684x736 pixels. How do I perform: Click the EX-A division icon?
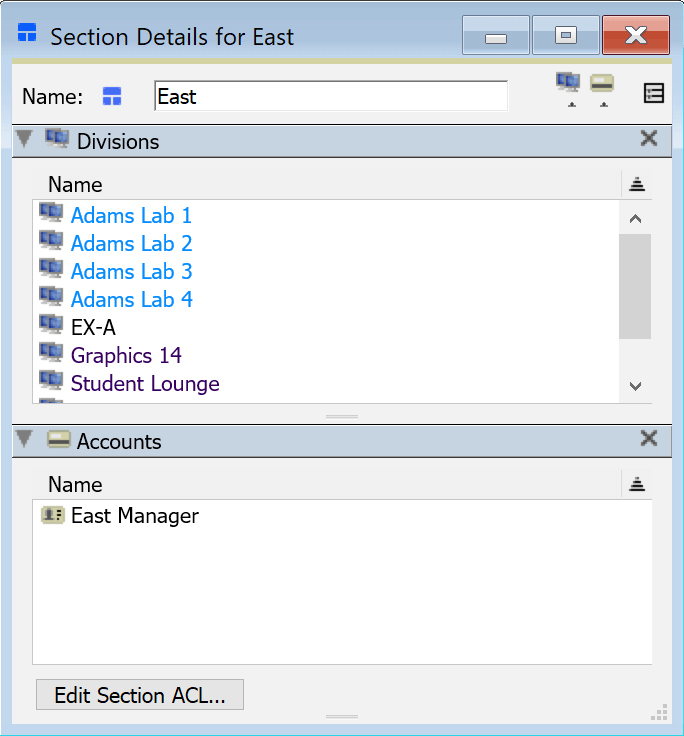(51, 327)
